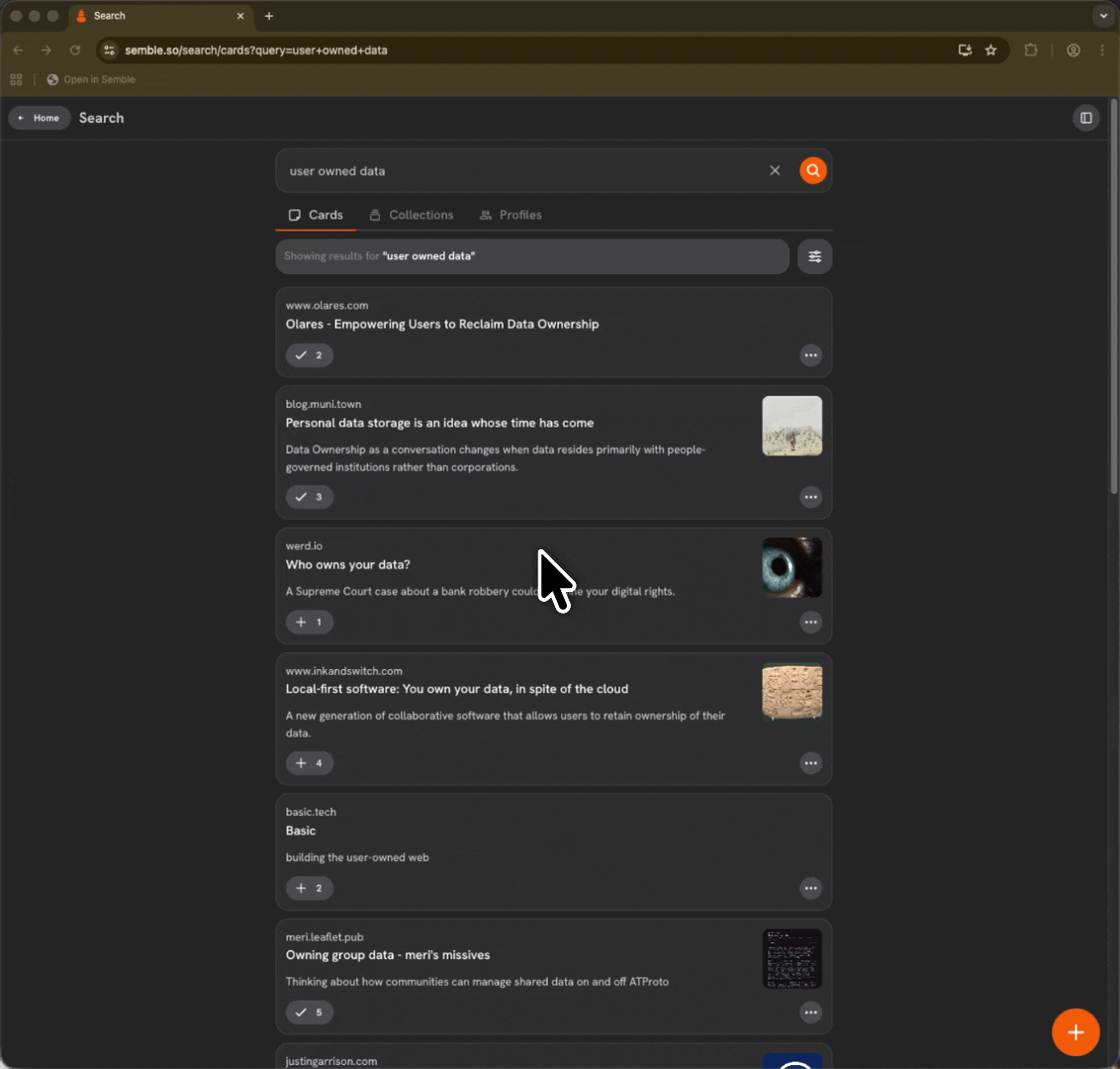Toggle saved checkmark on Owning group data card
This screenshot has width=1120, height=1069.
(x=310, y=1013)
